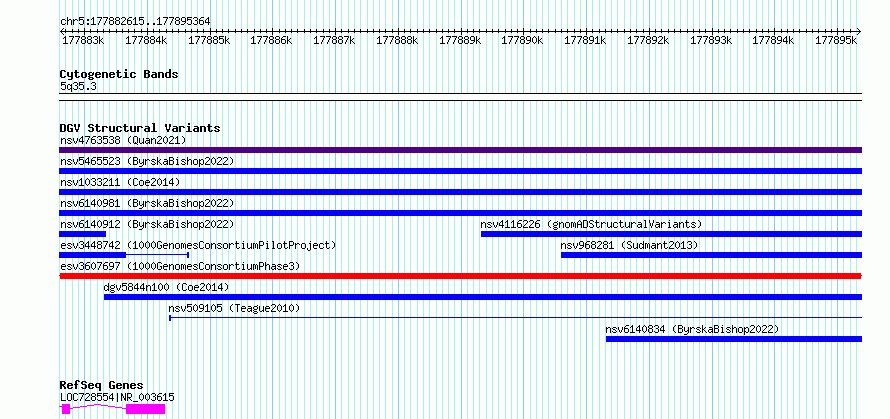Screen dimensions: 890x419
Task: Open dgv5844n100 (Coe2014) label
Action: click(166, 287)
